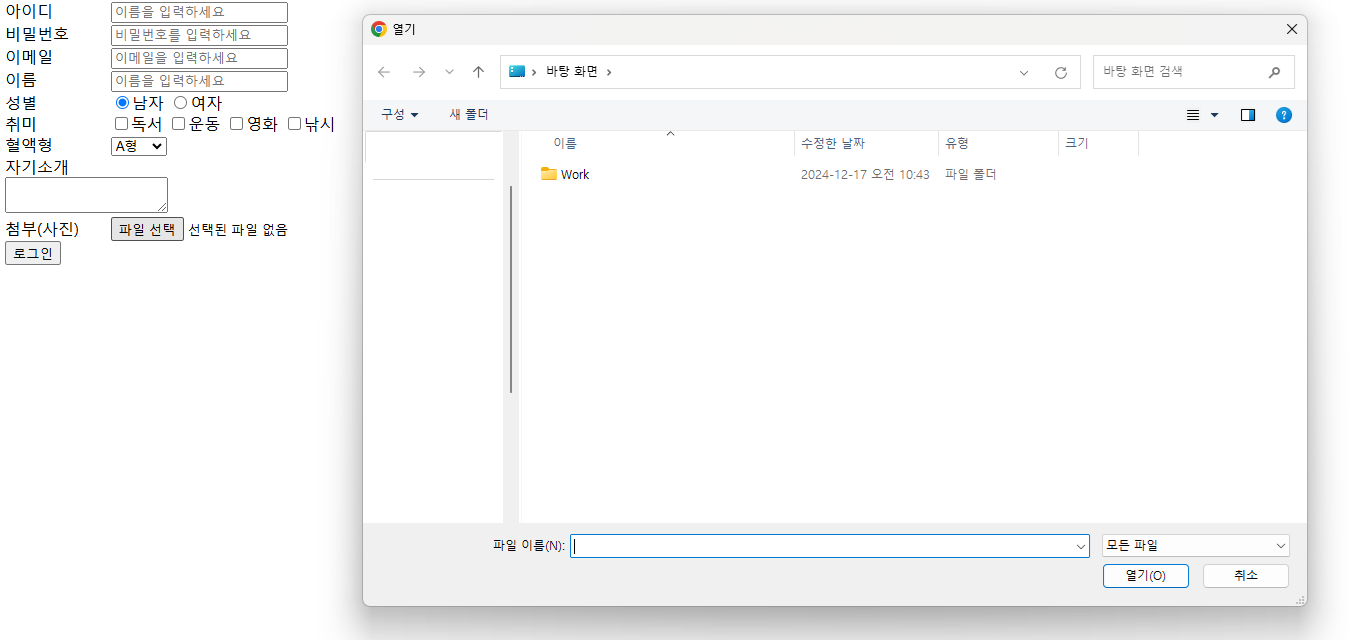Click the 바탕 화면 검색 box
The image size is (1349, 640).
(x=1193, y=72)
